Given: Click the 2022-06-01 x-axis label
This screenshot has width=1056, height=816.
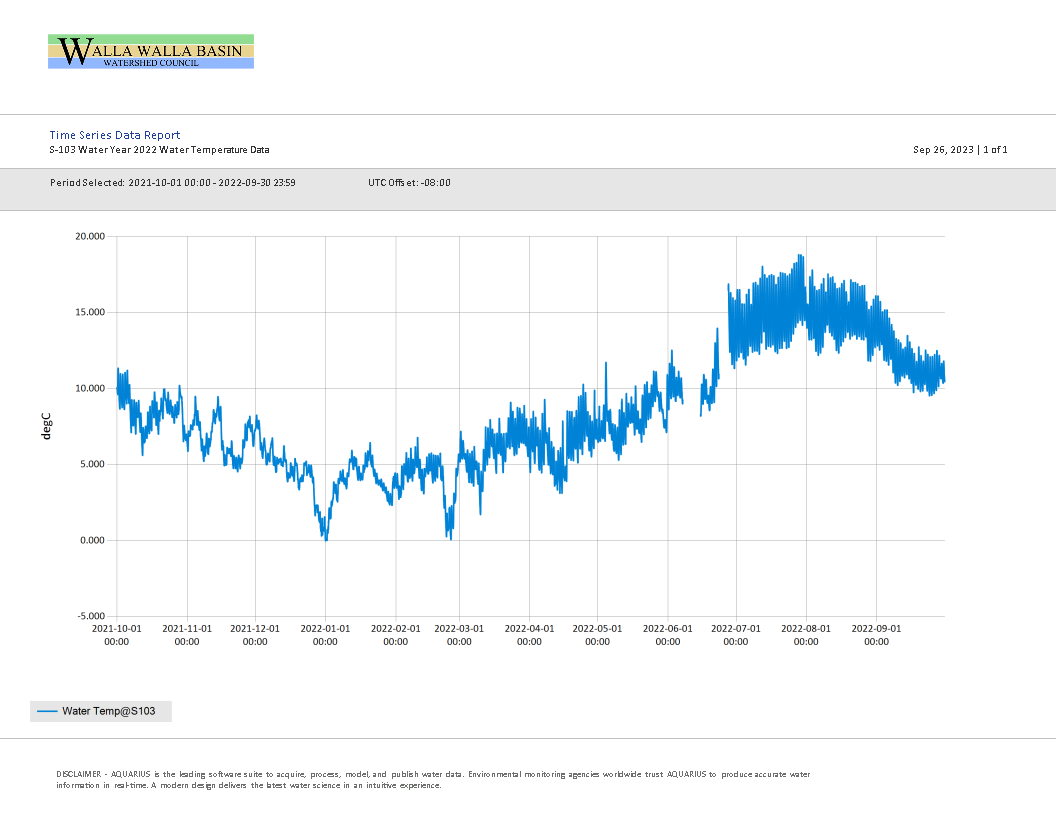Looking at the screenshot, I should coord(667,635).
